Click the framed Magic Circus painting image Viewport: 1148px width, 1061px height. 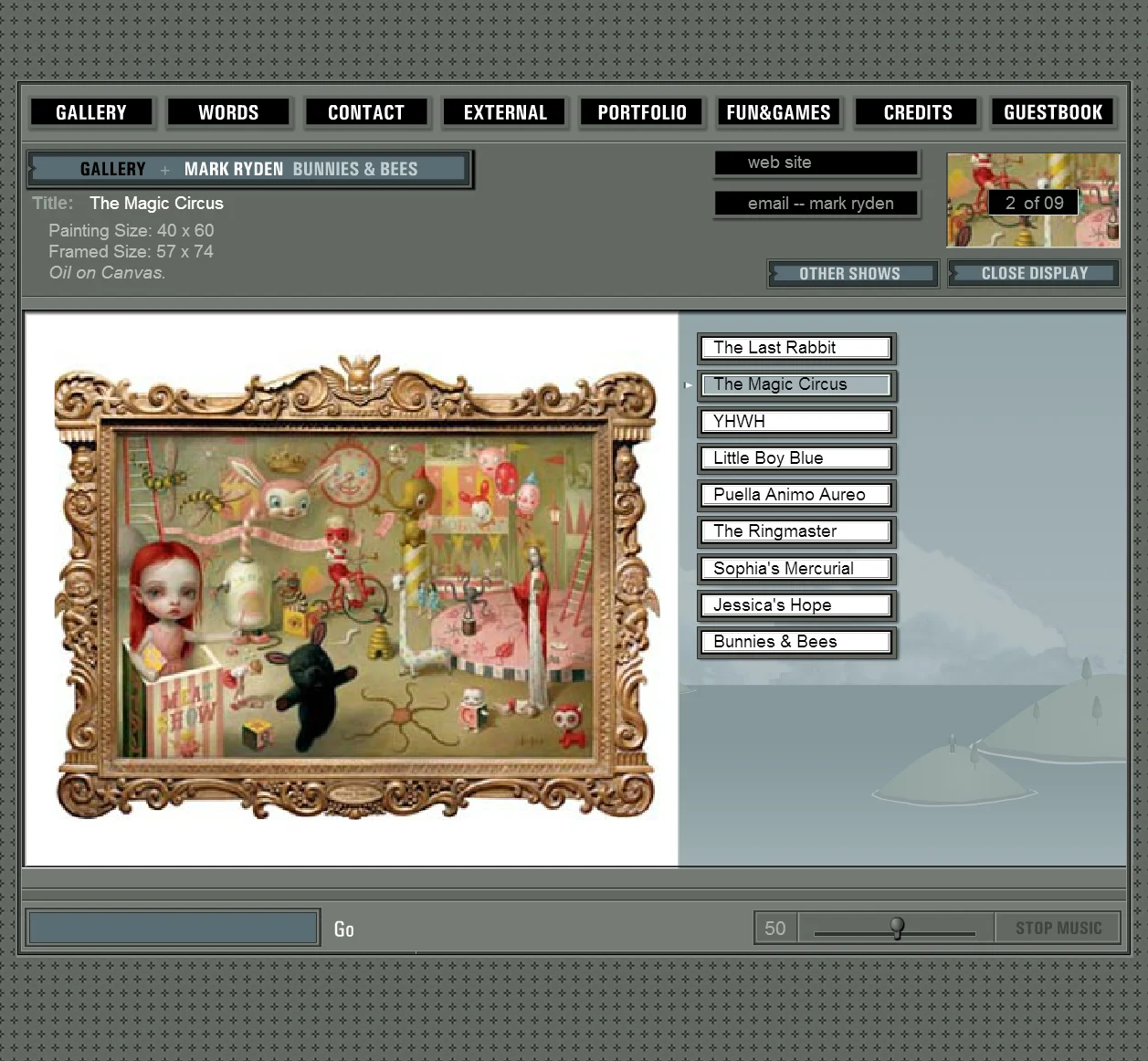pos(356,586)
